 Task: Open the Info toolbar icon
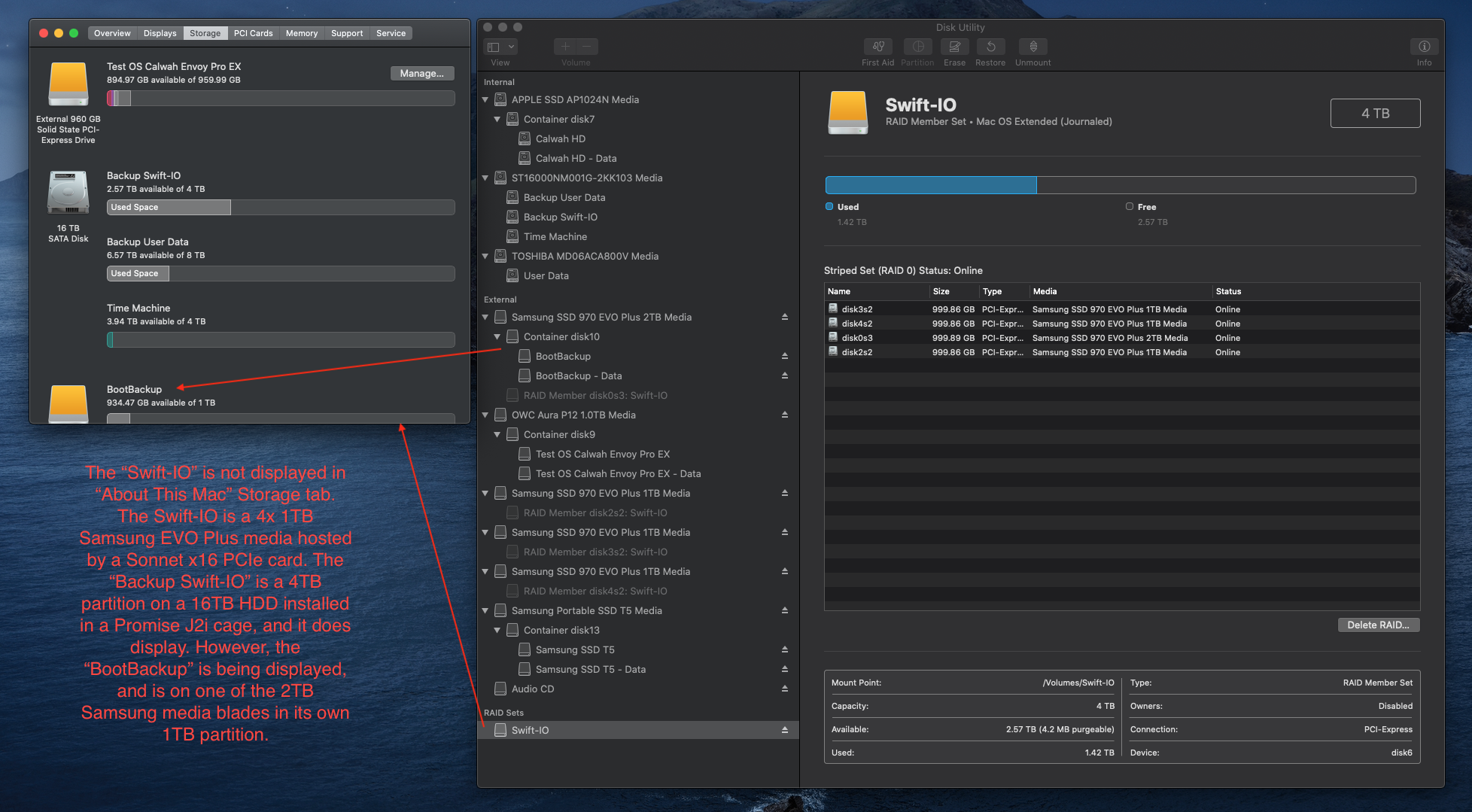1424,47
